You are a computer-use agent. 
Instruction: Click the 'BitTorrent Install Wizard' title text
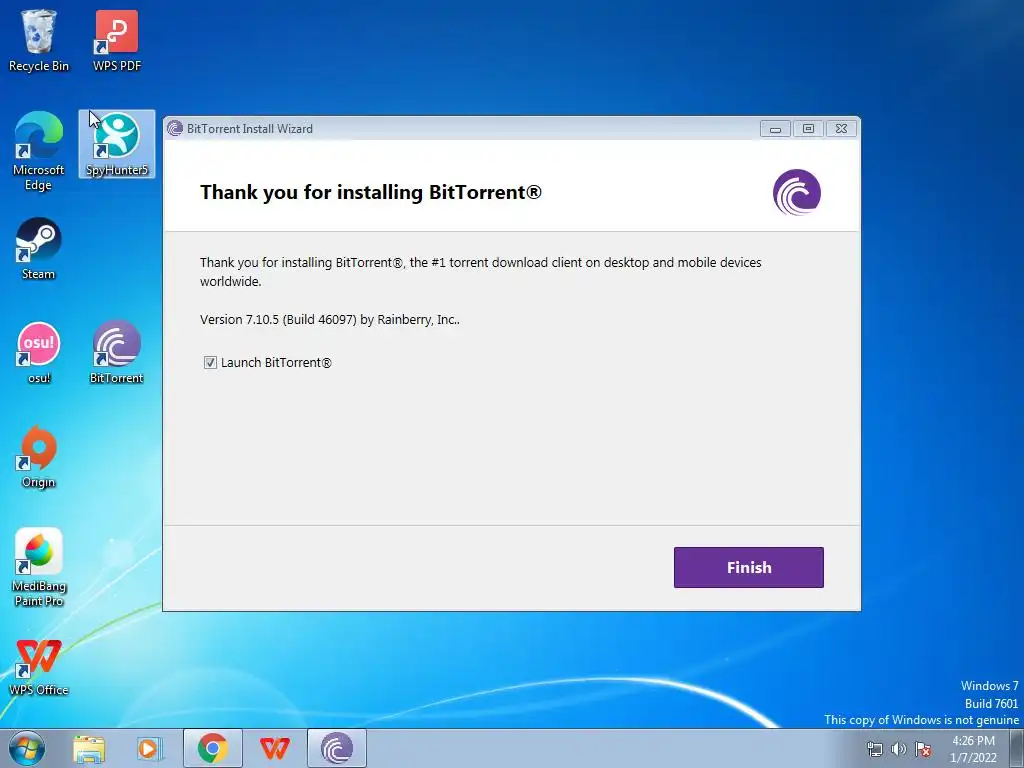click(x=249, y=129)
